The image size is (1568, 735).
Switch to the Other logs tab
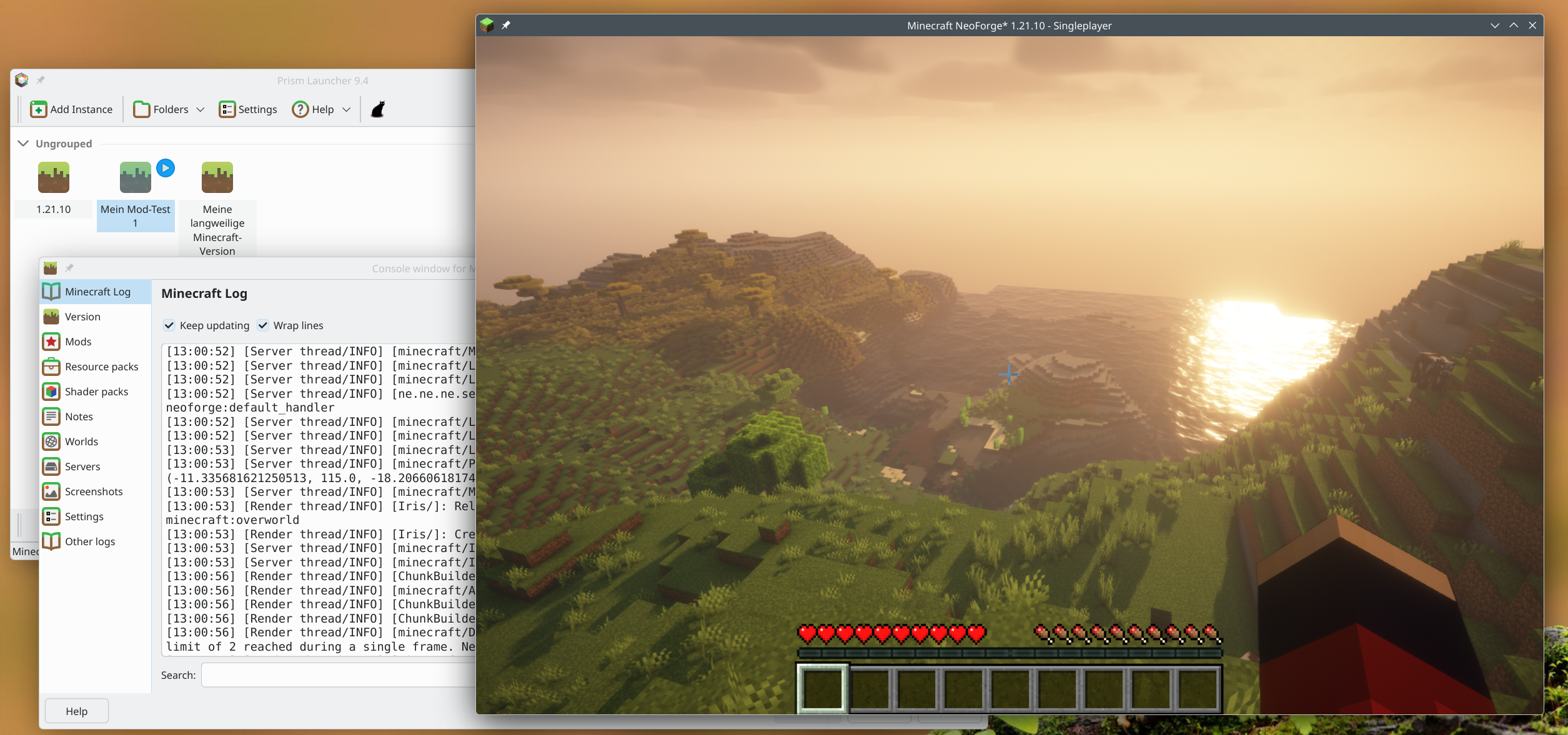[x=90, y=541]
